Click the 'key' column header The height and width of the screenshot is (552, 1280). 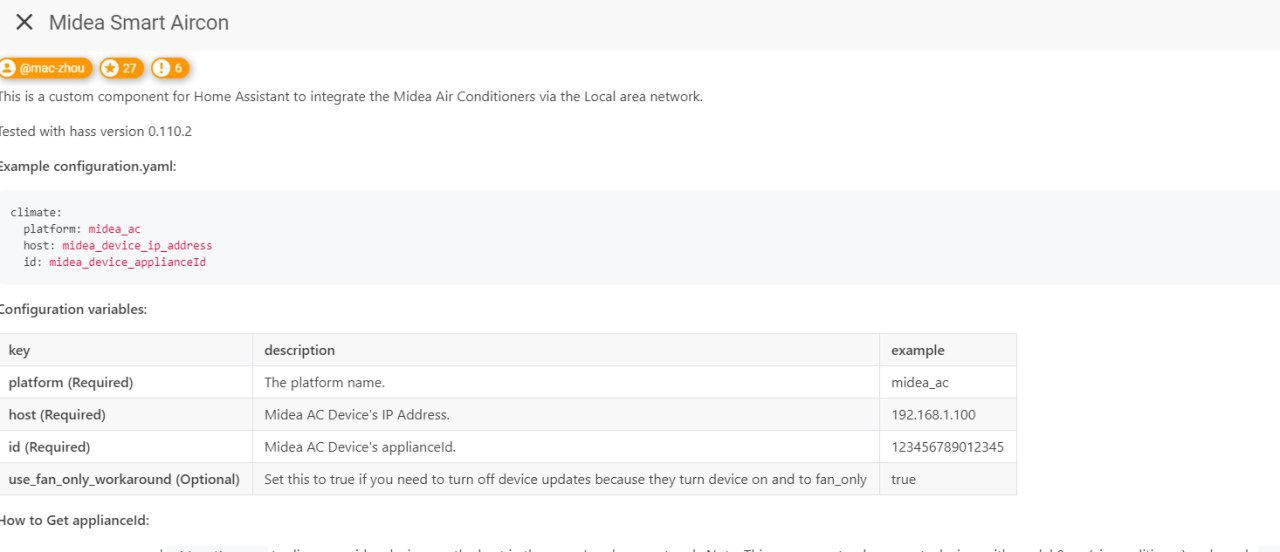126,350
